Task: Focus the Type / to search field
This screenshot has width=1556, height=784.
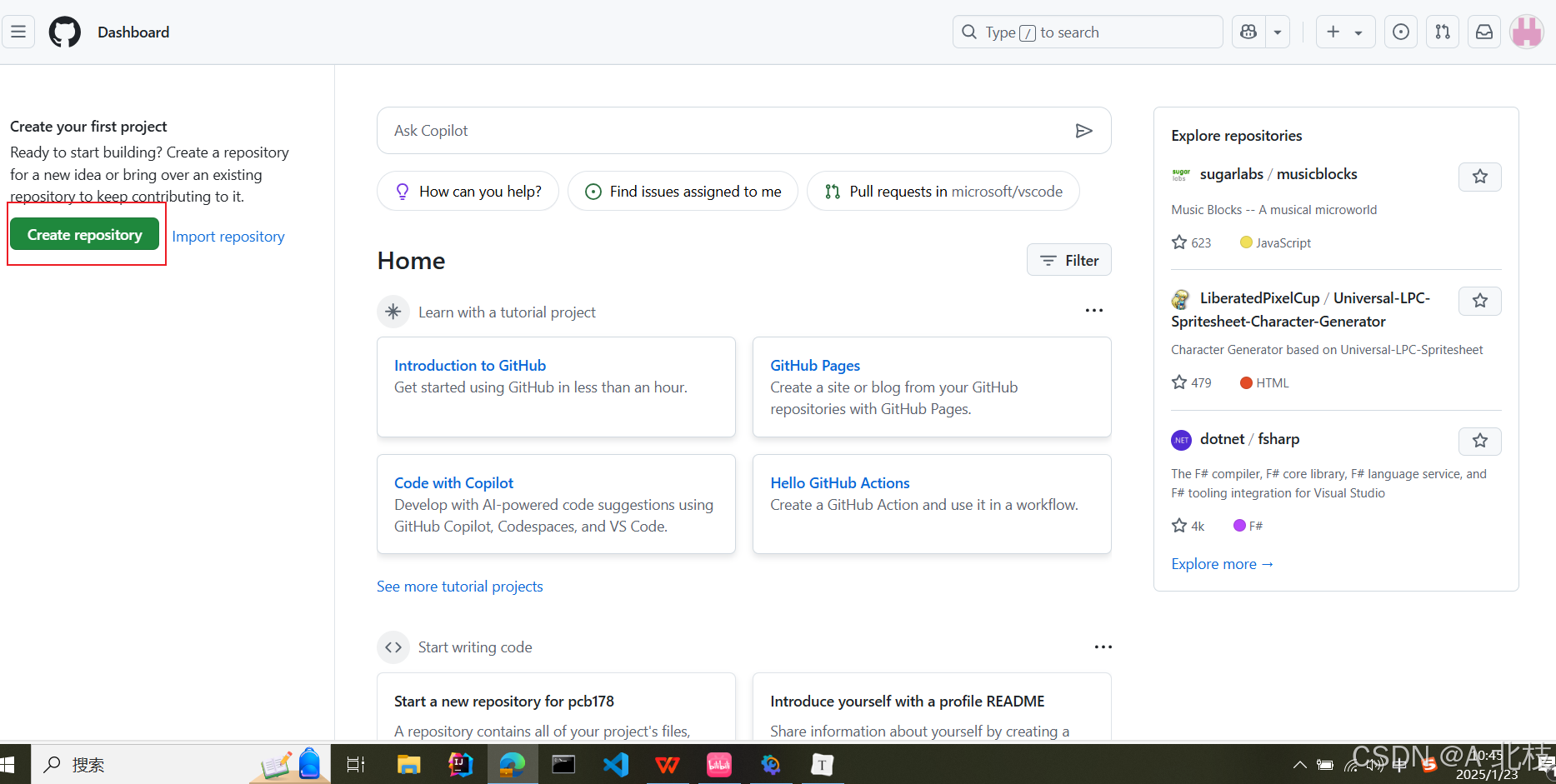Action: [1088, 32]
